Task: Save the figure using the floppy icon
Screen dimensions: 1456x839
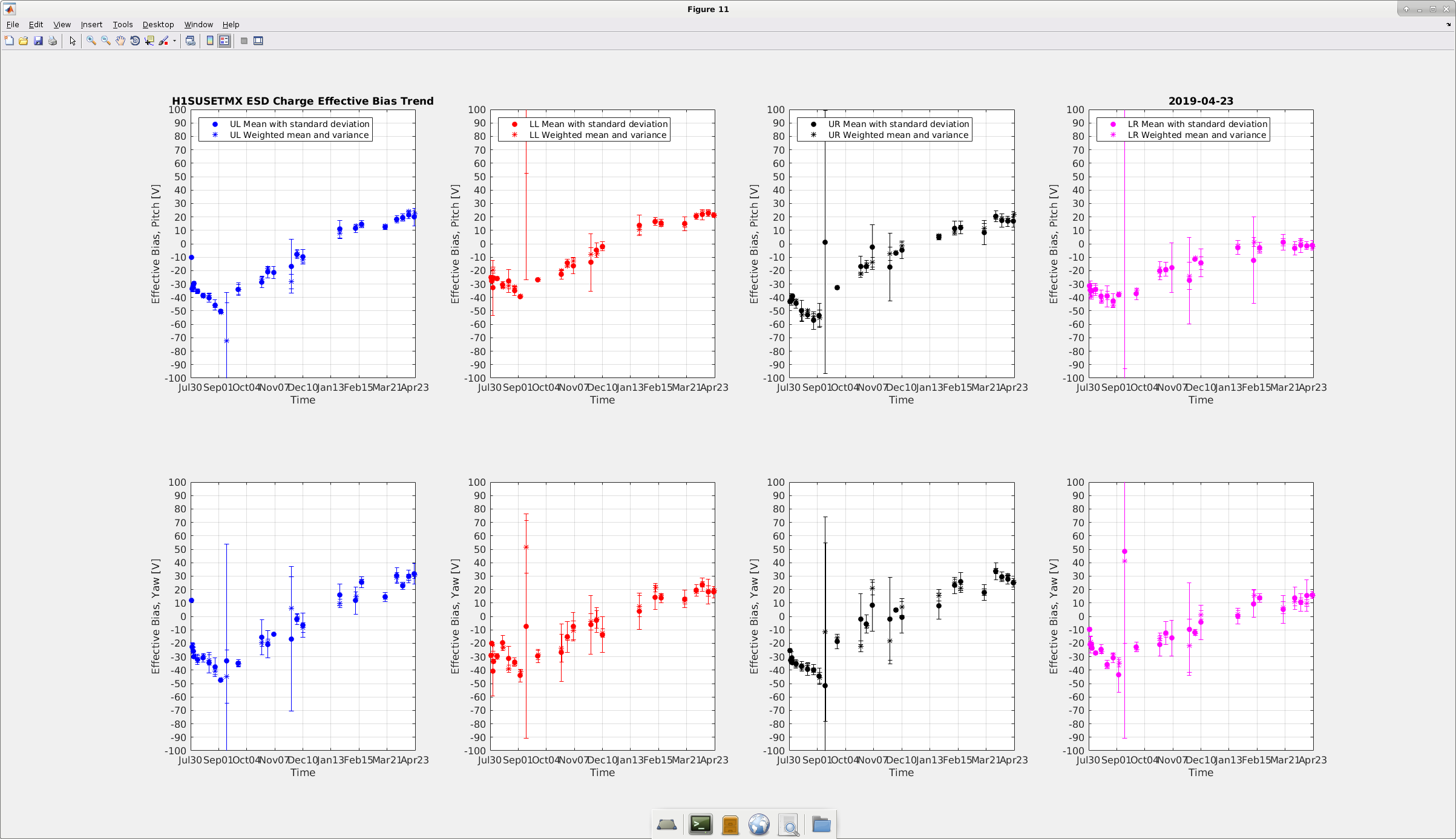Action: [38, 41]
